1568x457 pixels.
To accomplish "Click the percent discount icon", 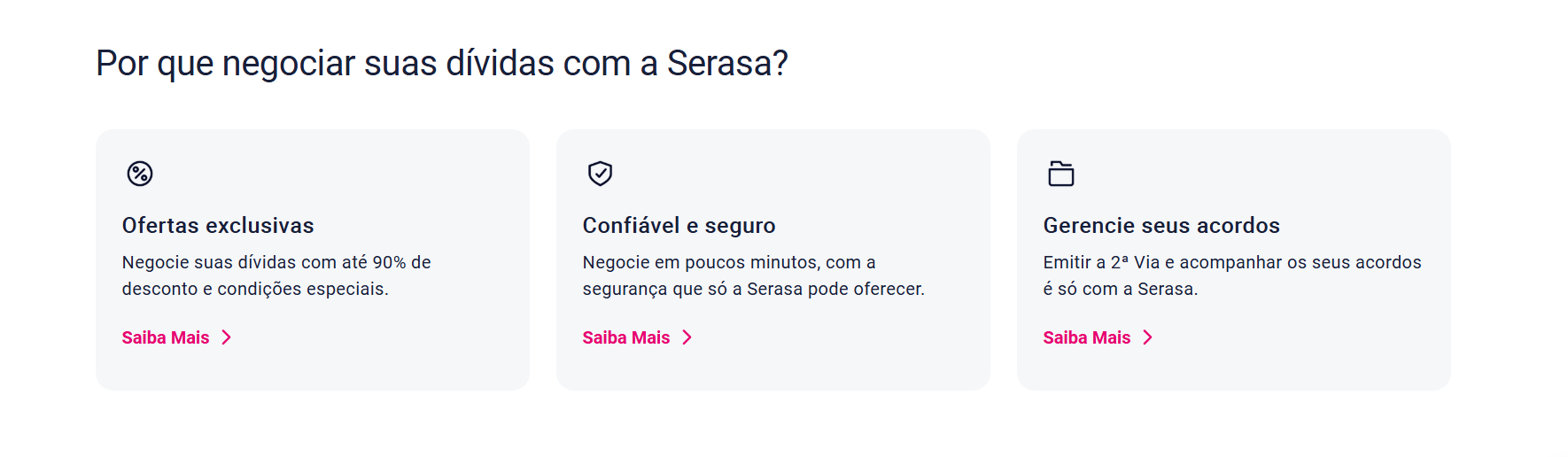I will (x=140, y=174).
